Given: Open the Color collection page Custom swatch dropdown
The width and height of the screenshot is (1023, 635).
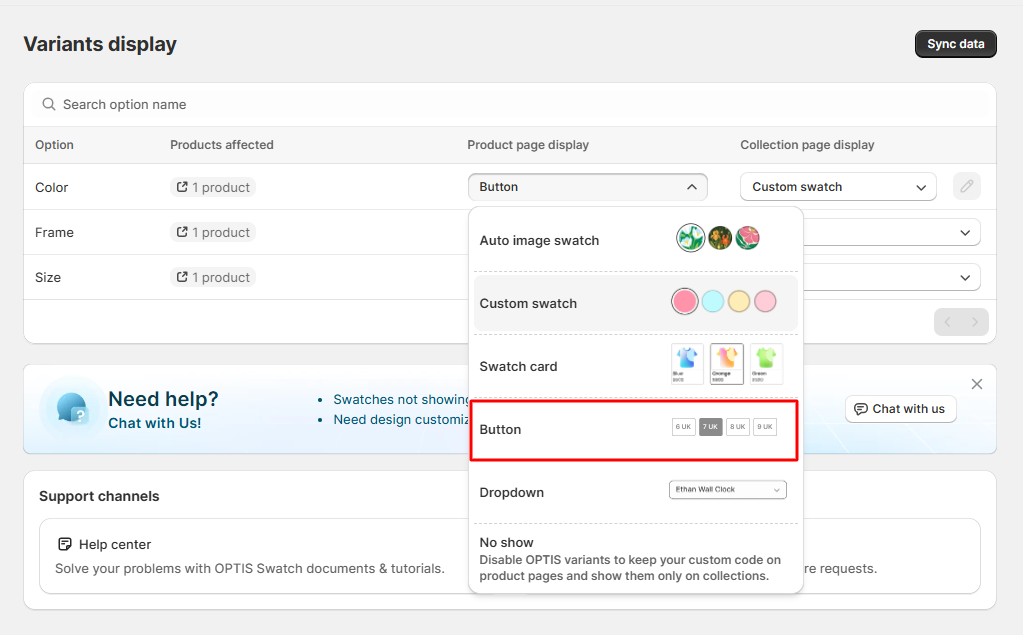Looking at the screenshot, I should tap(838, 187).
